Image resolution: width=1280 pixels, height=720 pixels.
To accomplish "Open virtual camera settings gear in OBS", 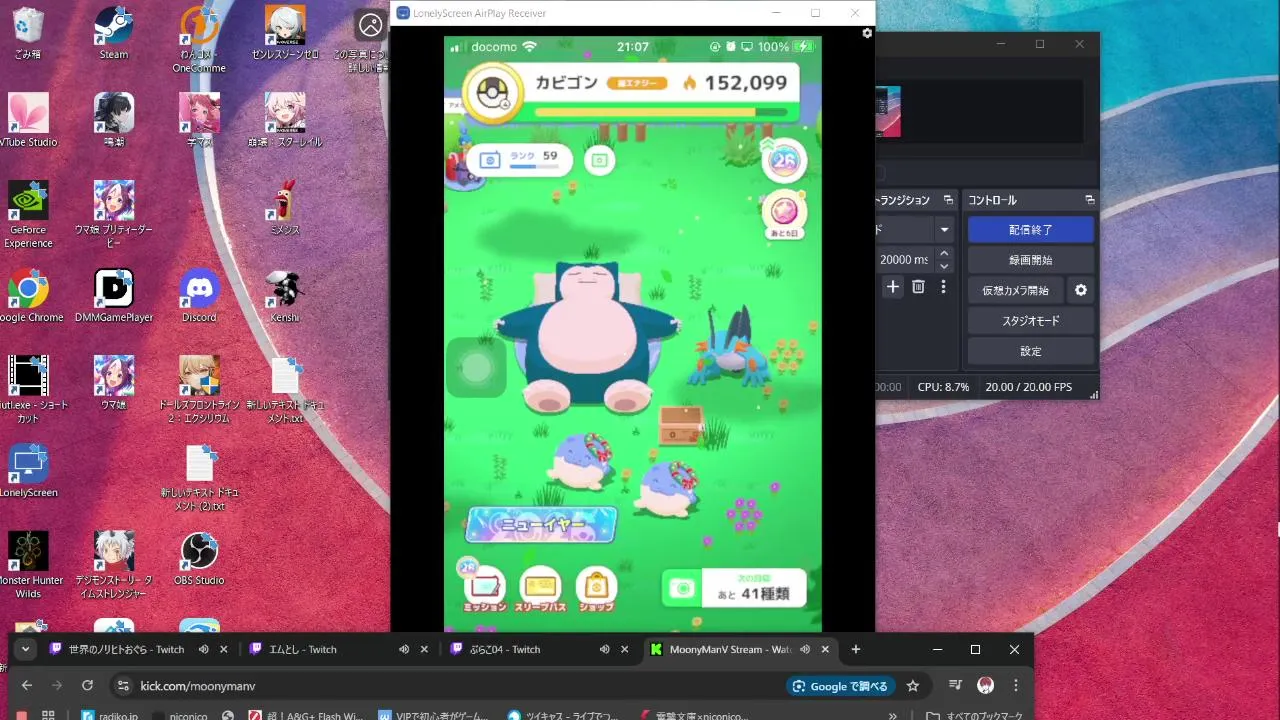I will (1080, 290).
